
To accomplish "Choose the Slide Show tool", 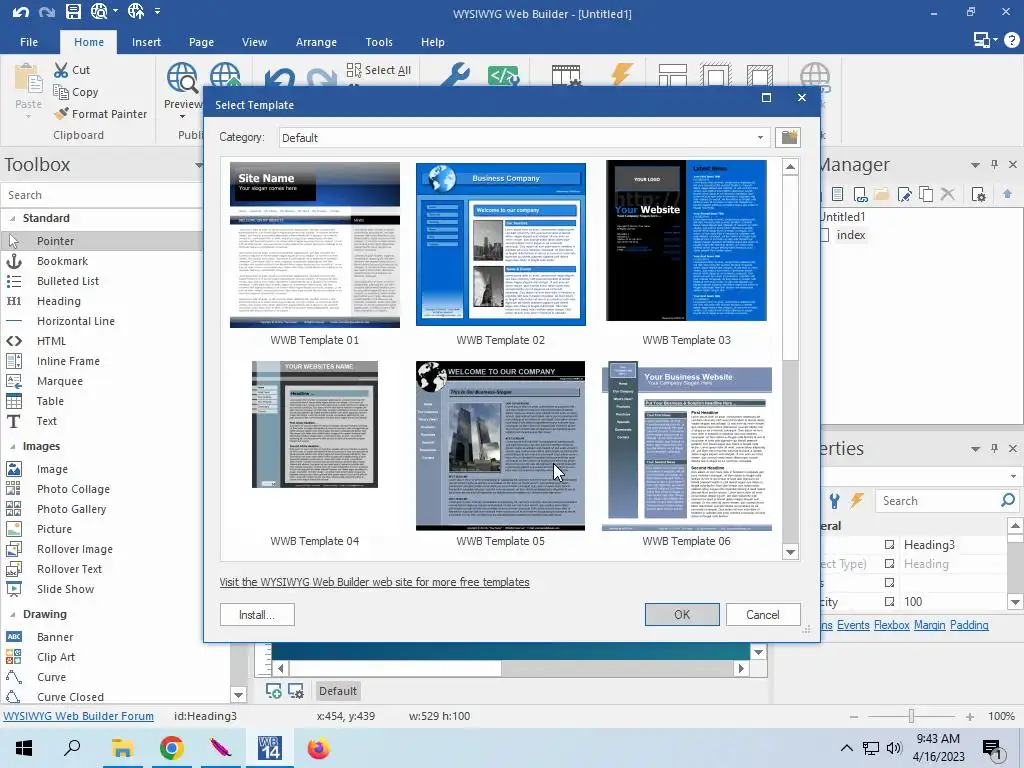I will [x=65, y=589].
